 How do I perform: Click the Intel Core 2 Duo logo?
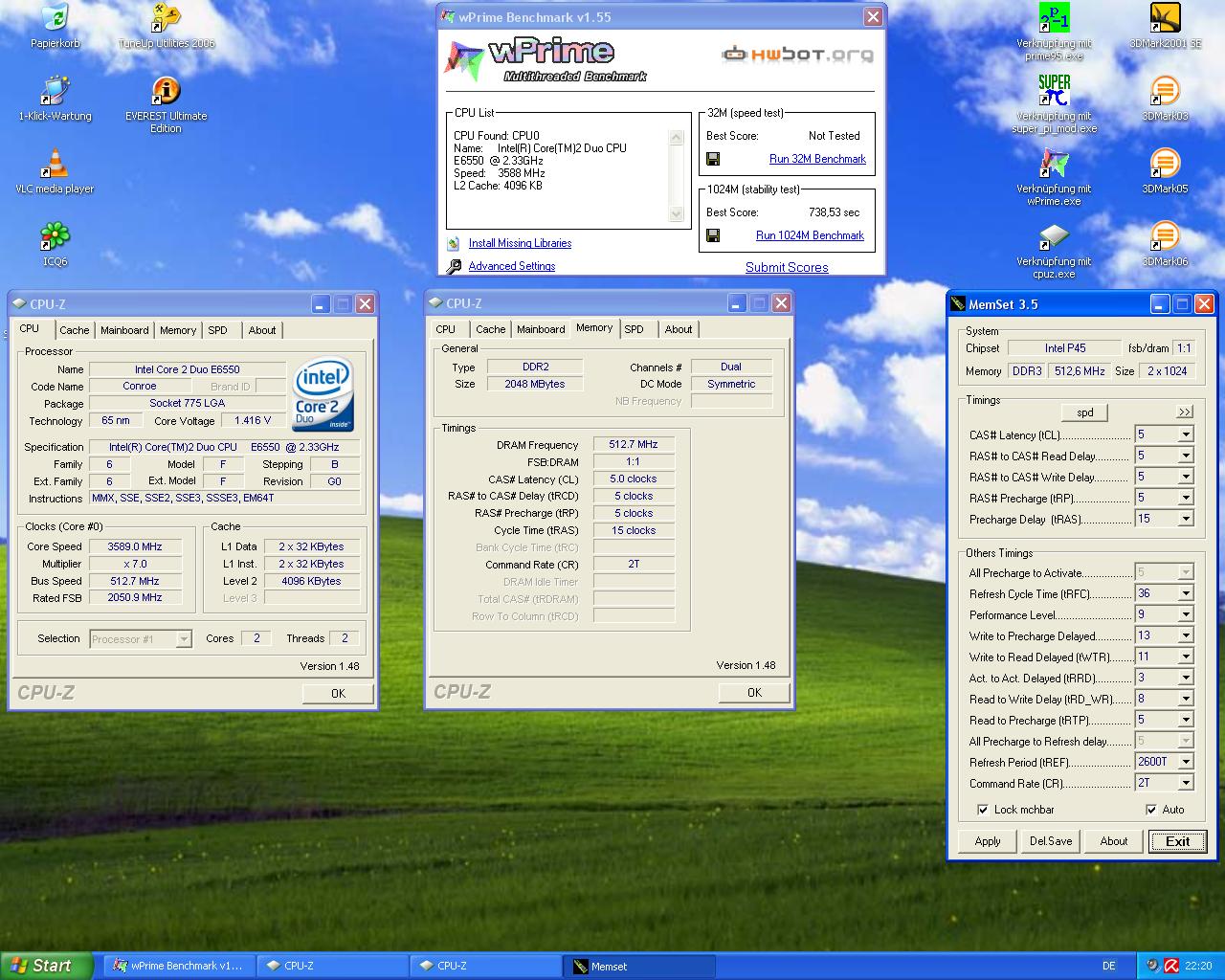[323, 394]
